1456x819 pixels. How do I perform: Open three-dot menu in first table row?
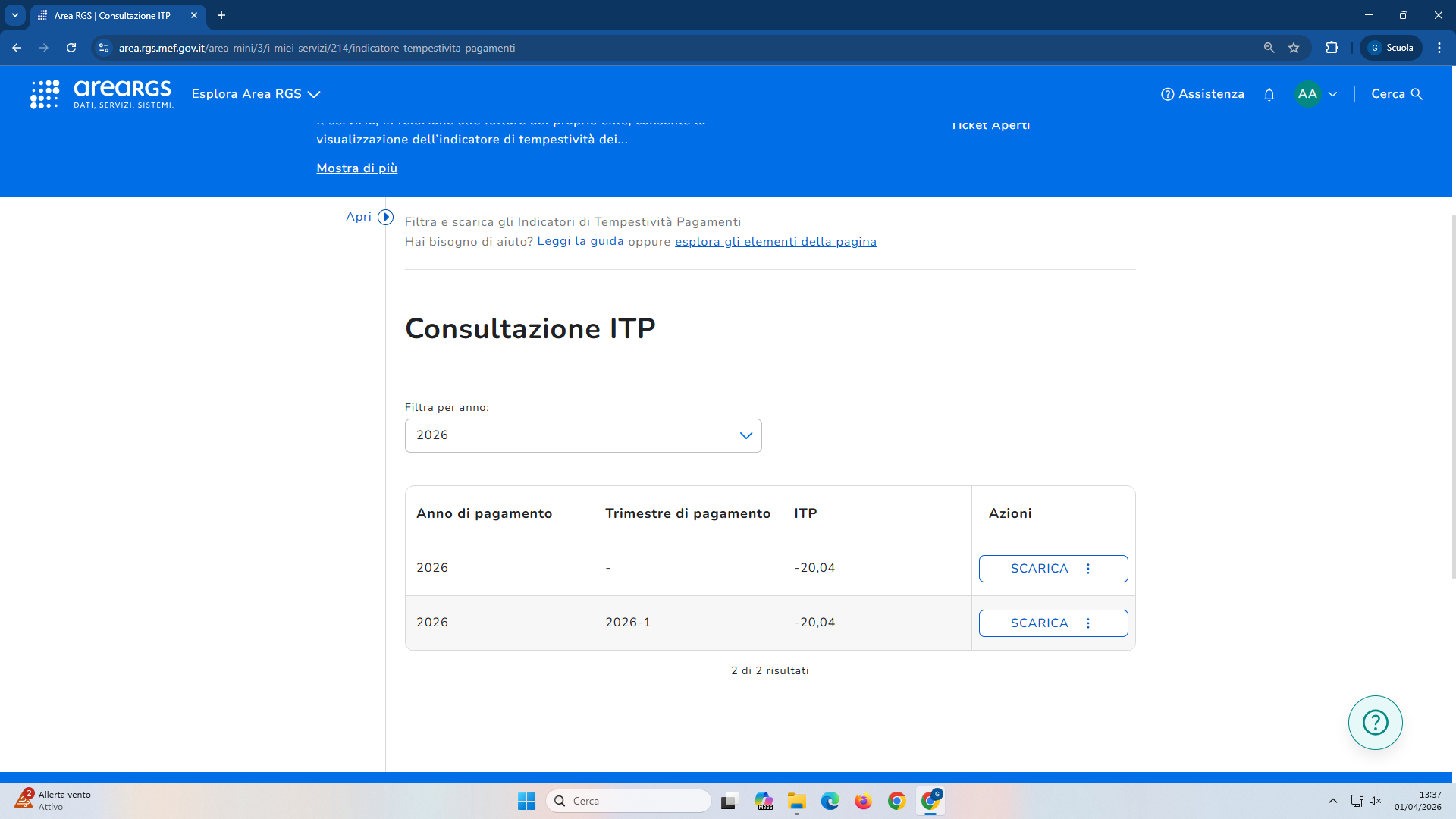[x=1088, y=569]
